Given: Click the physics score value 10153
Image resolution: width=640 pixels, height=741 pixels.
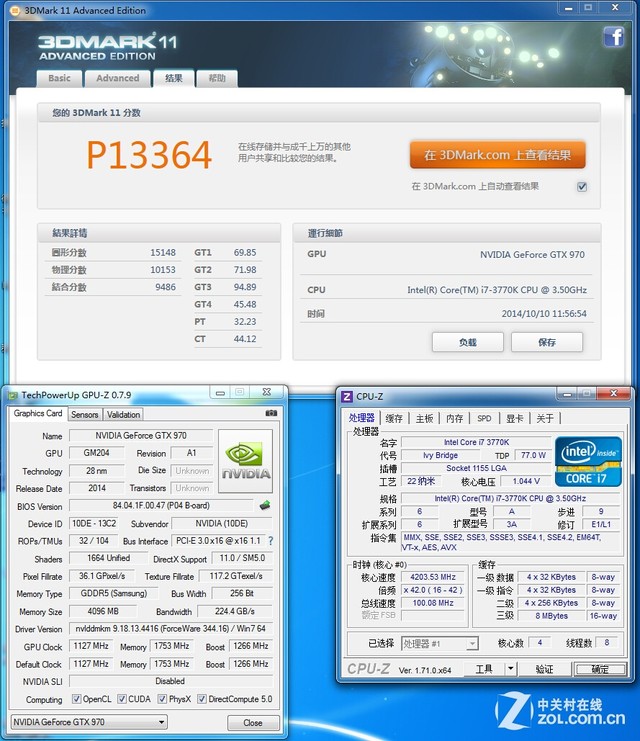Looking at the screenshot, I should click(x=163, y=270).
